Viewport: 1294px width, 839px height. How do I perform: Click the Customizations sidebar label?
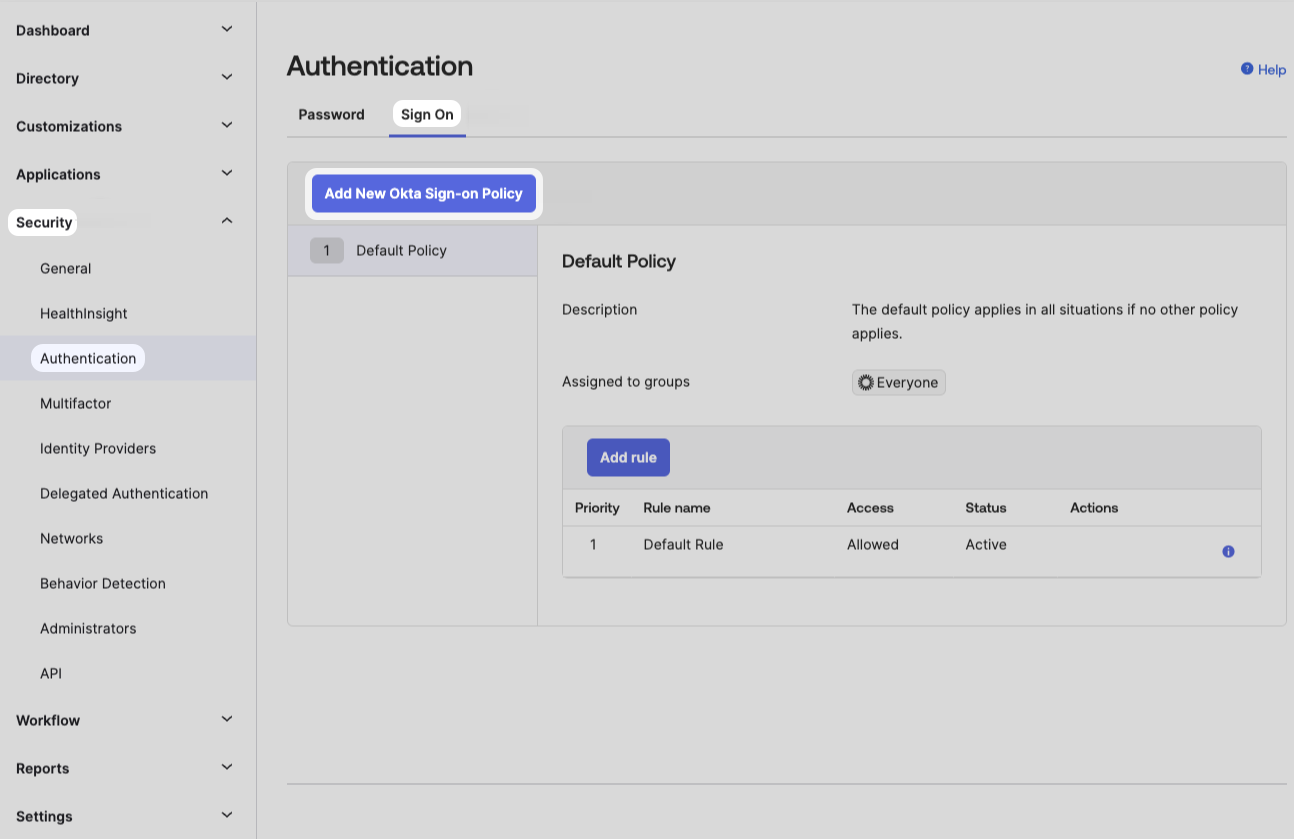click(69, 126)
